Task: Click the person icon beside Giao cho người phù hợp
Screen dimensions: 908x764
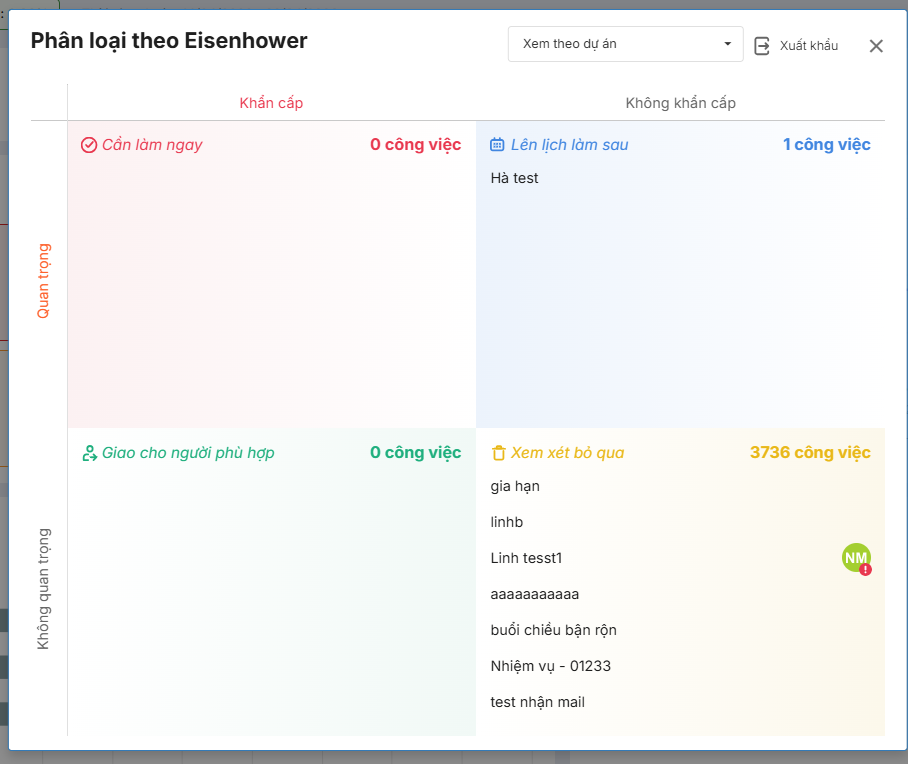Action: 89,453
